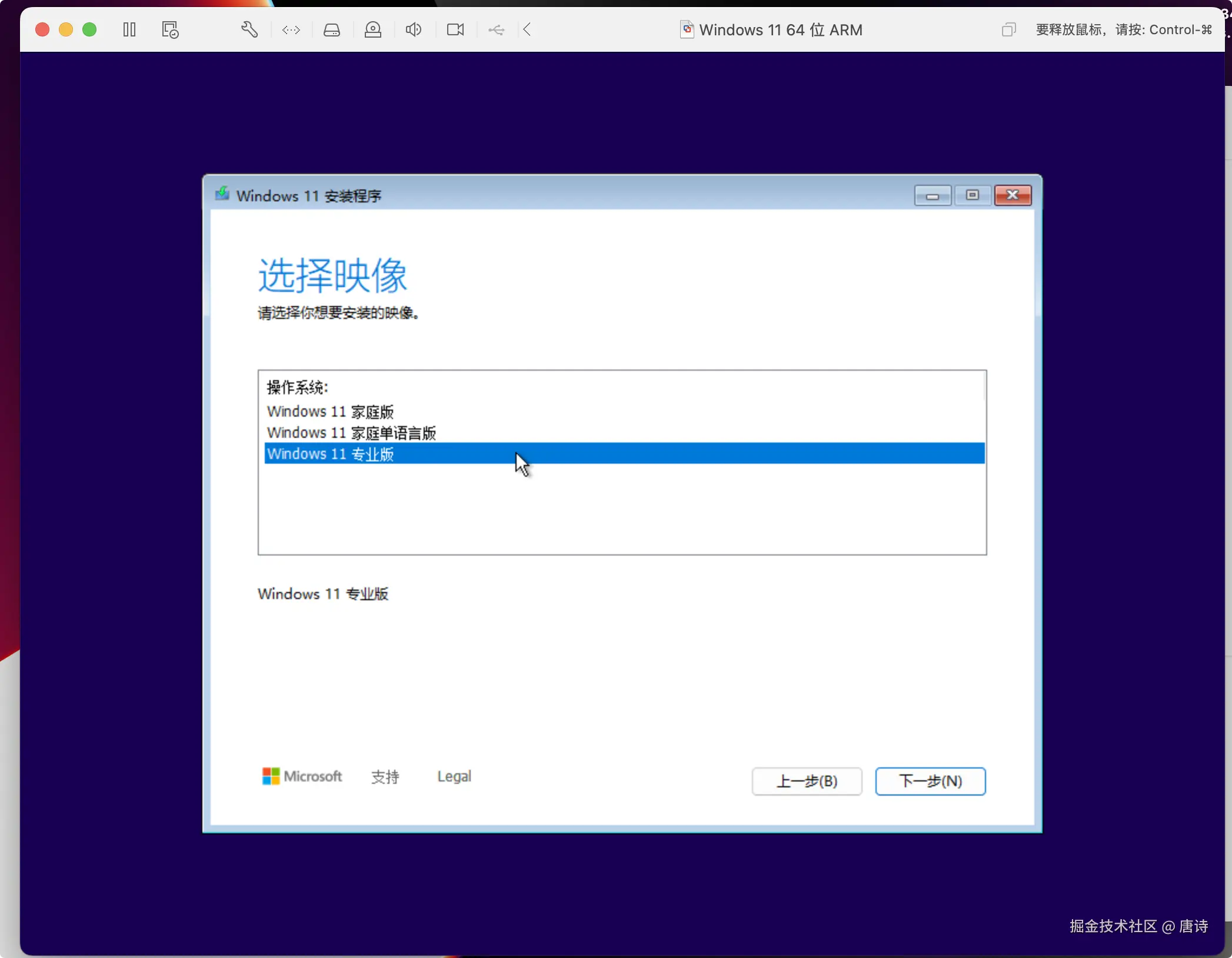Click the network adapter arrows icon
Viewport: 1232px width, 958px height.
click(x=291, y=29)
